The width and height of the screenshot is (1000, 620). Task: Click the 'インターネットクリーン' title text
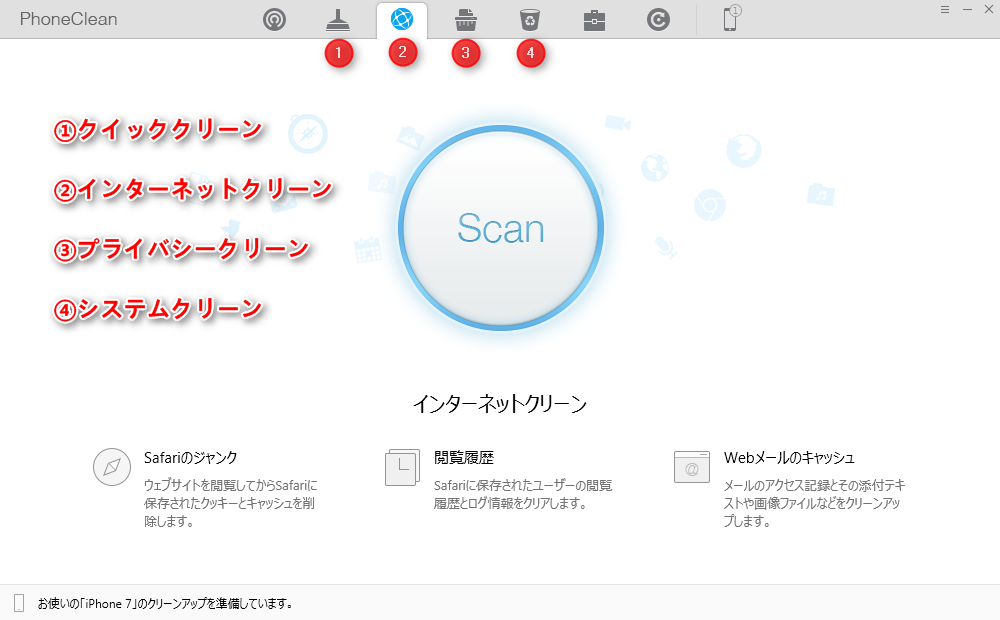click(x=500, y=404)
